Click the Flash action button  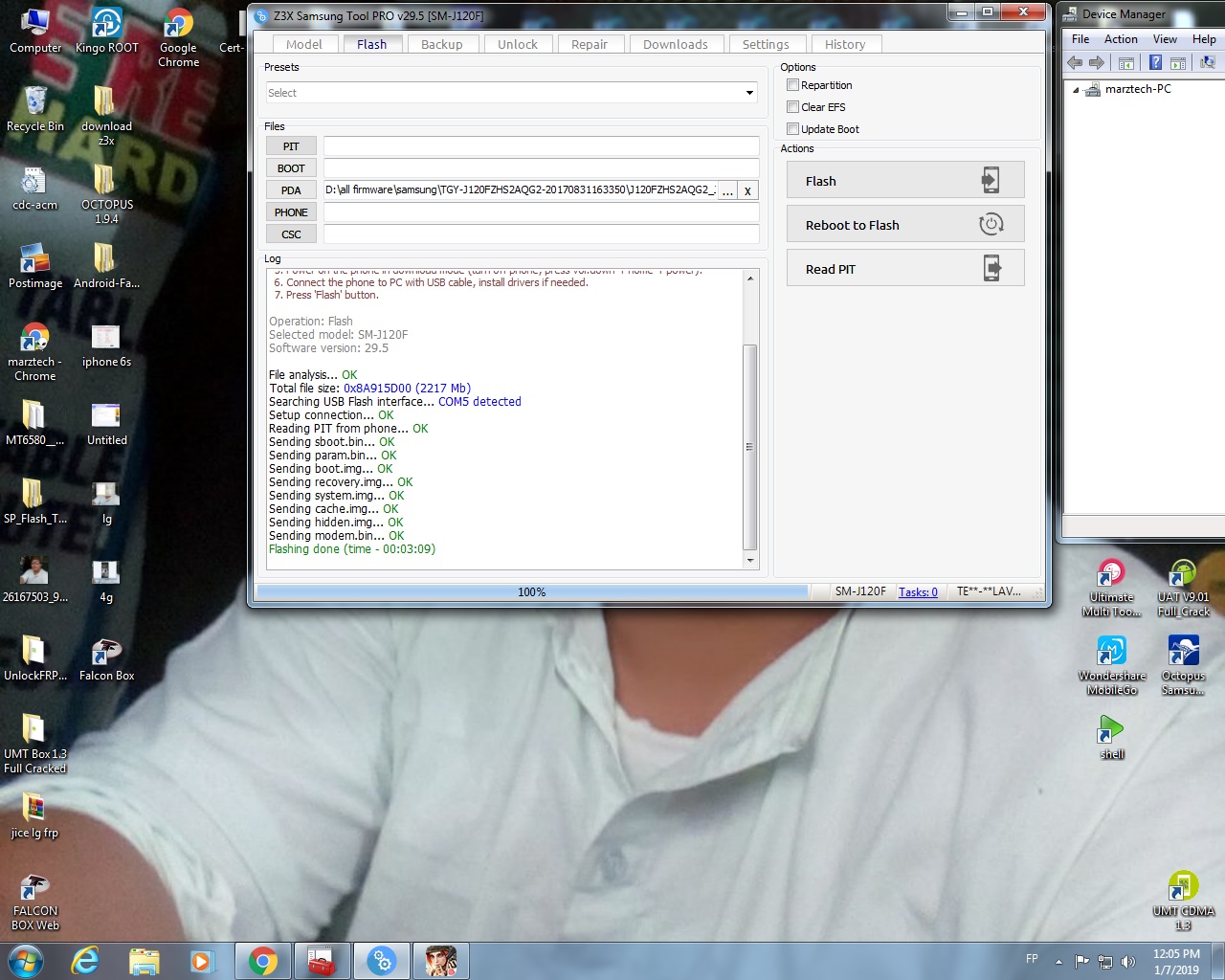click(x=905, y=181)
